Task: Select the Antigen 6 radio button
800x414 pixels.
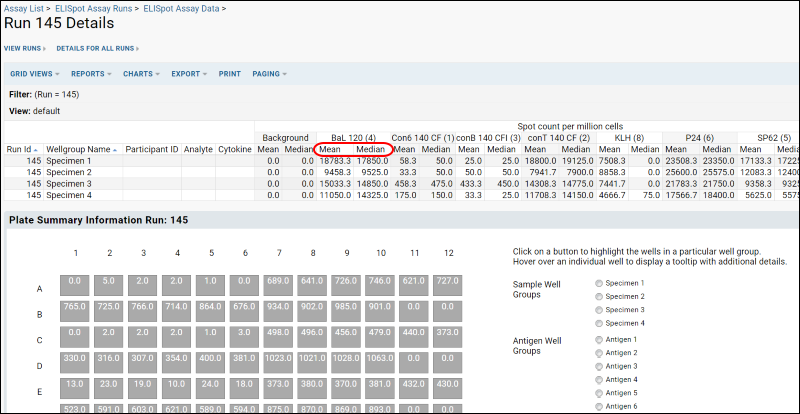Action: pos(598,406)
